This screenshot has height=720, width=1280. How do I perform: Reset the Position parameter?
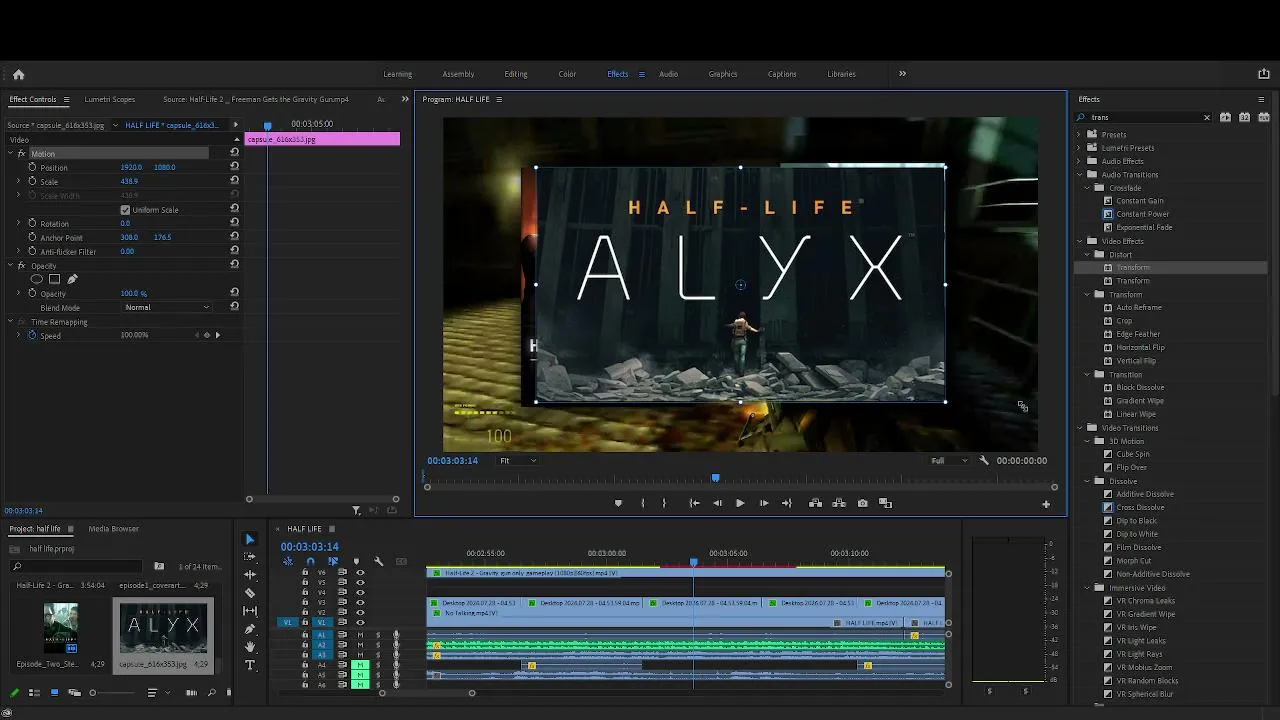point(234,167)
